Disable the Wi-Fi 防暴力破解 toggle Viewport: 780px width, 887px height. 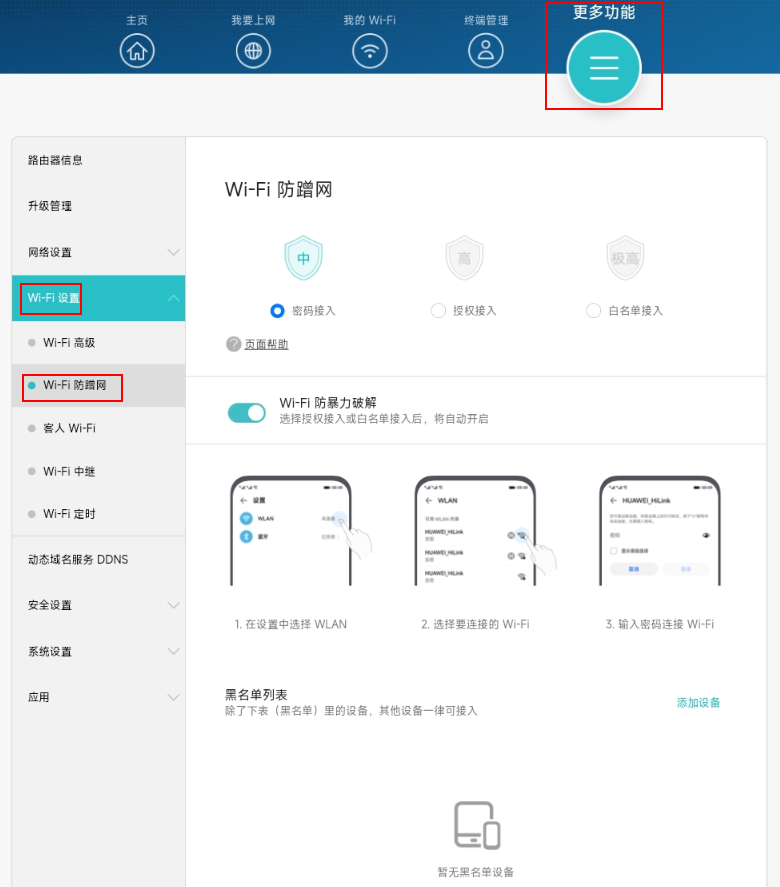click(x=247, y=413)
